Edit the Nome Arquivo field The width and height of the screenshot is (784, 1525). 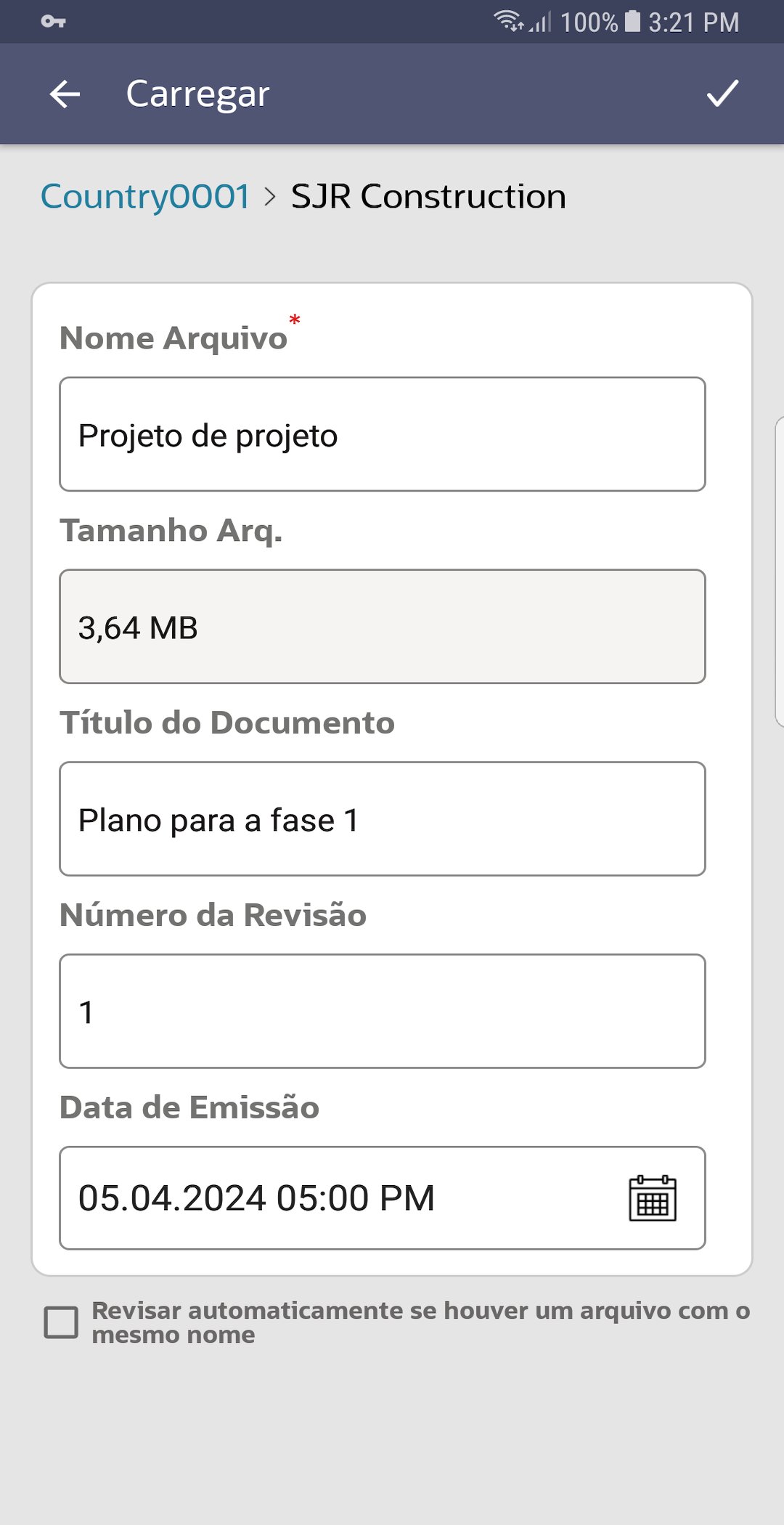[x=382, y=434]
